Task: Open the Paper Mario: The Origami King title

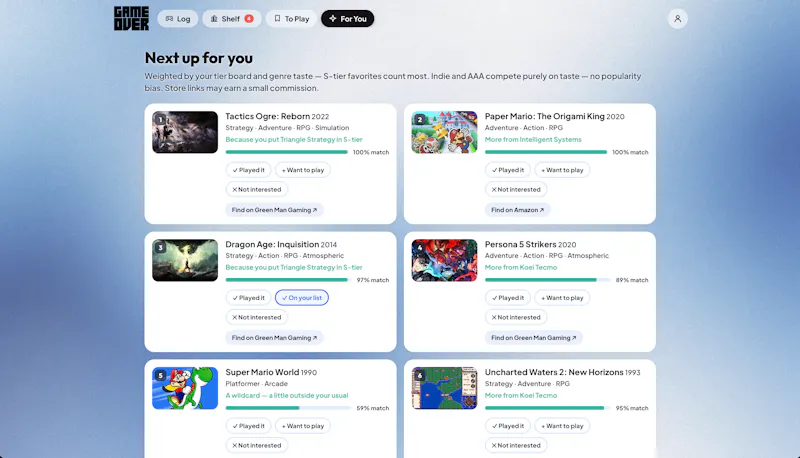Action: (x=544, y=116)
